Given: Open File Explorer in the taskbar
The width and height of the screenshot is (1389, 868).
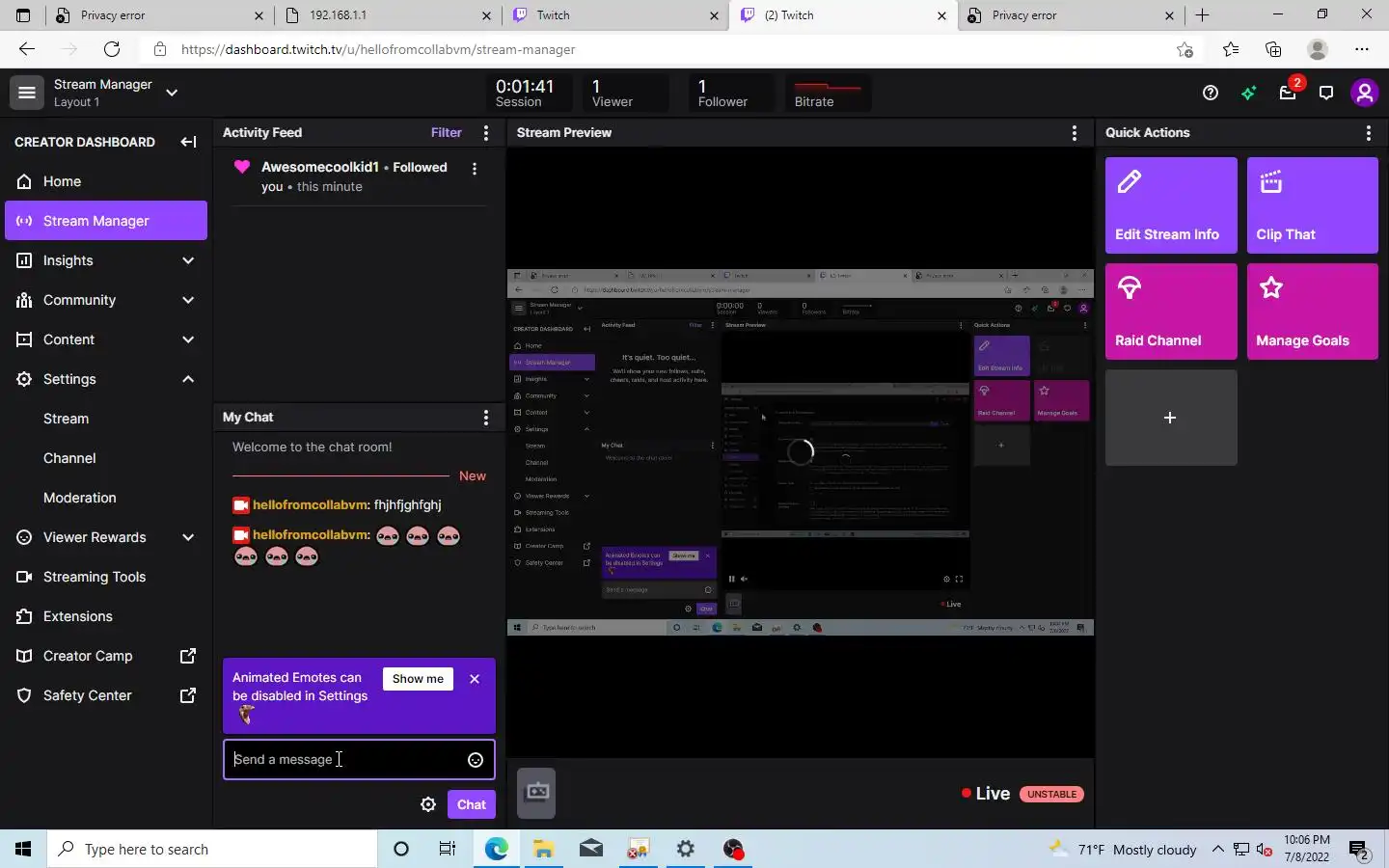Looking at the screenshot, I should [543, 849].
